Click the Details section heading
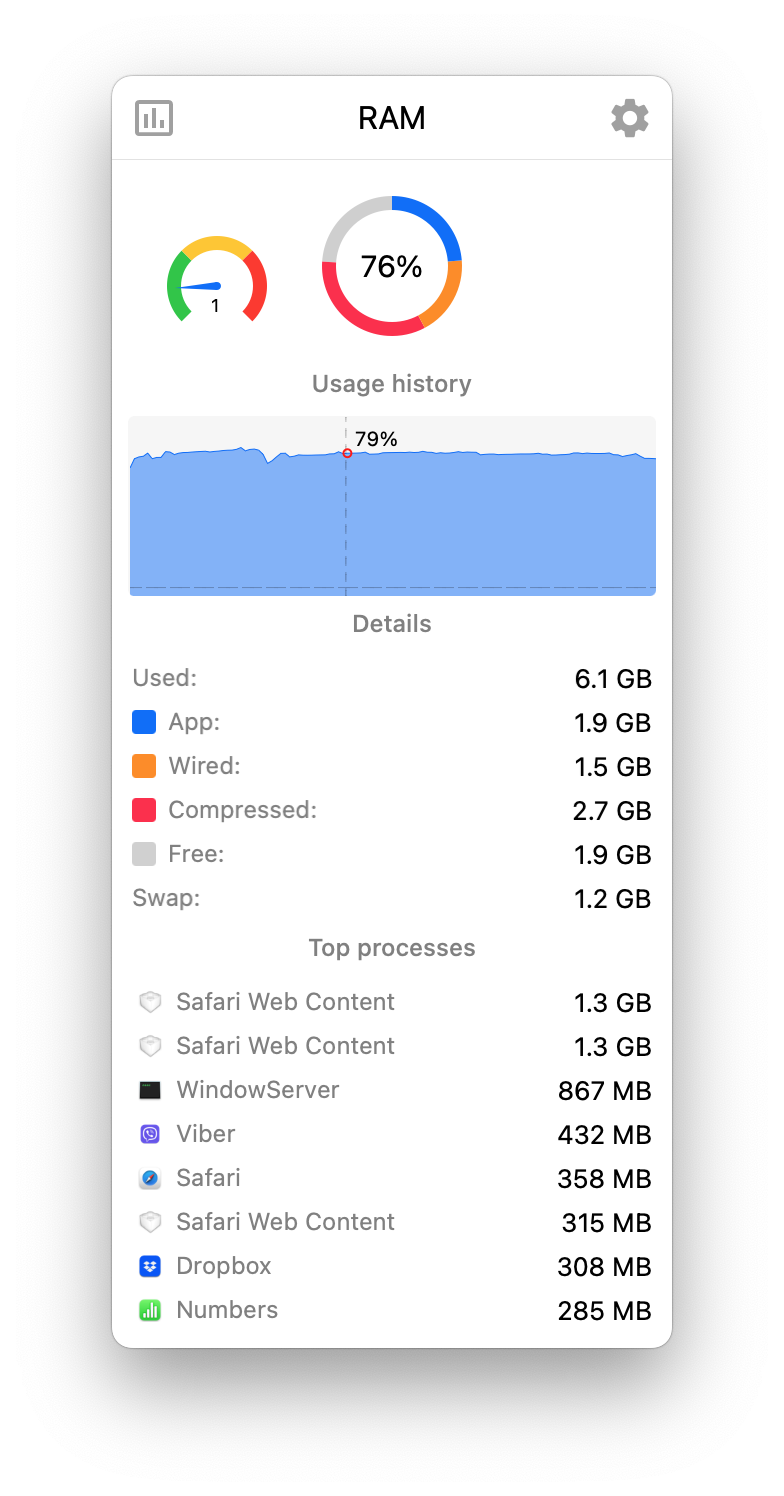Image resolution: width=784 pixels, height=1496 pixels. 392,624
